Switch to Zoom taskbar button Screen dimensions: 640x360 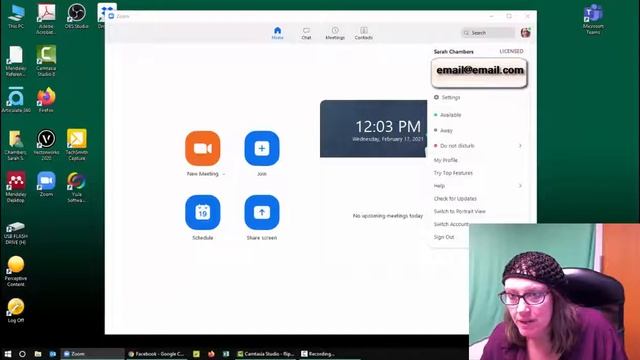coord(92,354)
